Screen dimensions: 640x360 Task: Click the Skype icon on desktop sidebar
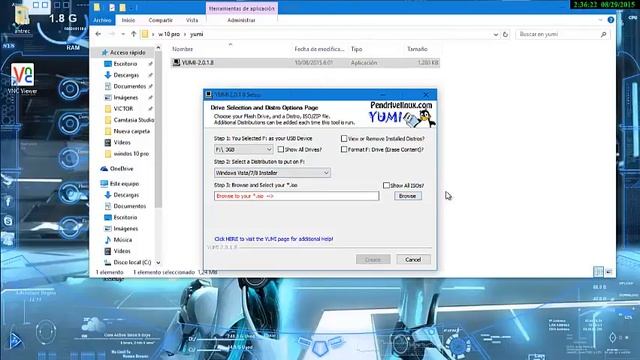click(8, 221)
